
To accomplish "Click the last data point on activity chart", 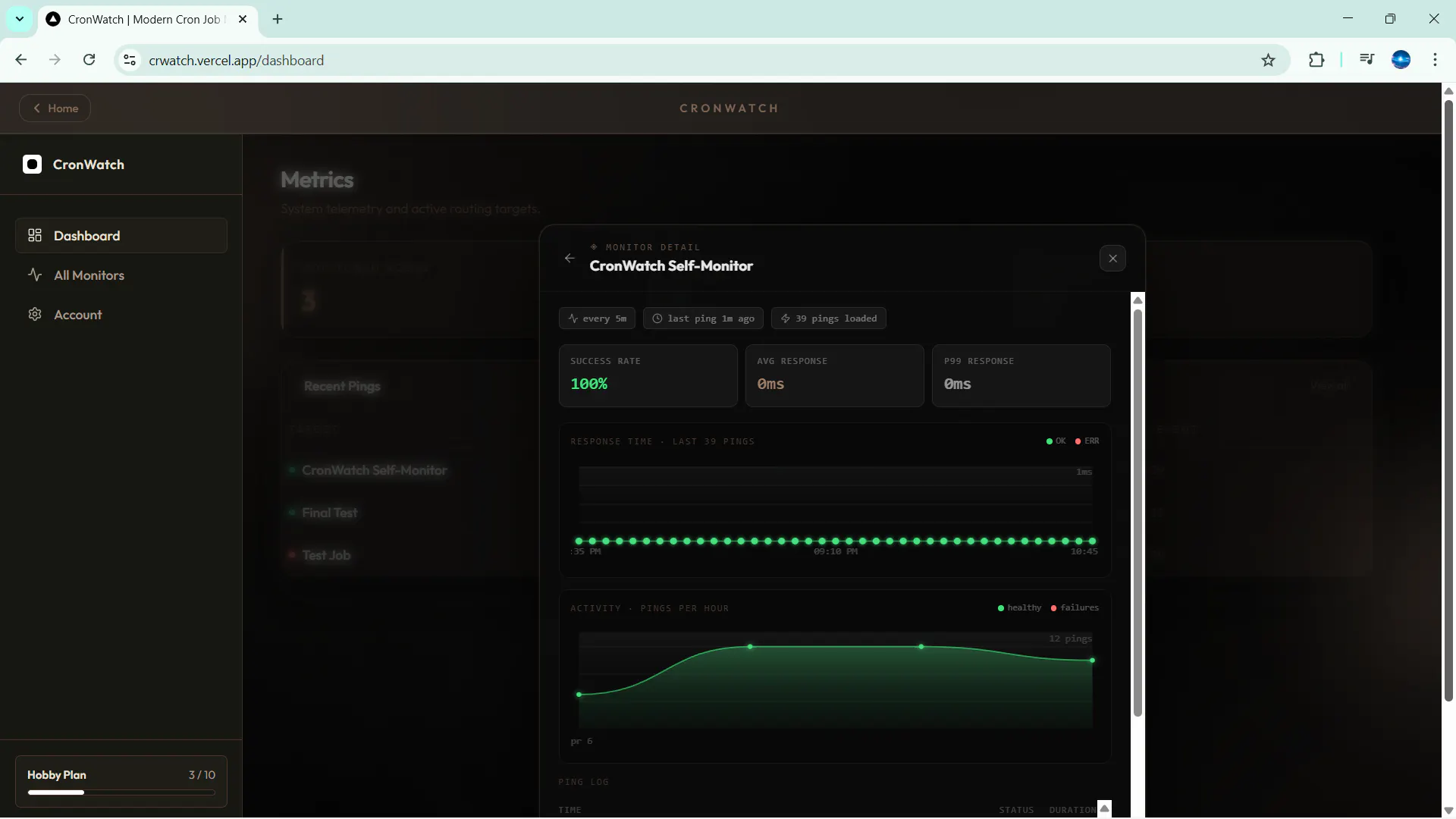I will click(x=1092, y=661).
